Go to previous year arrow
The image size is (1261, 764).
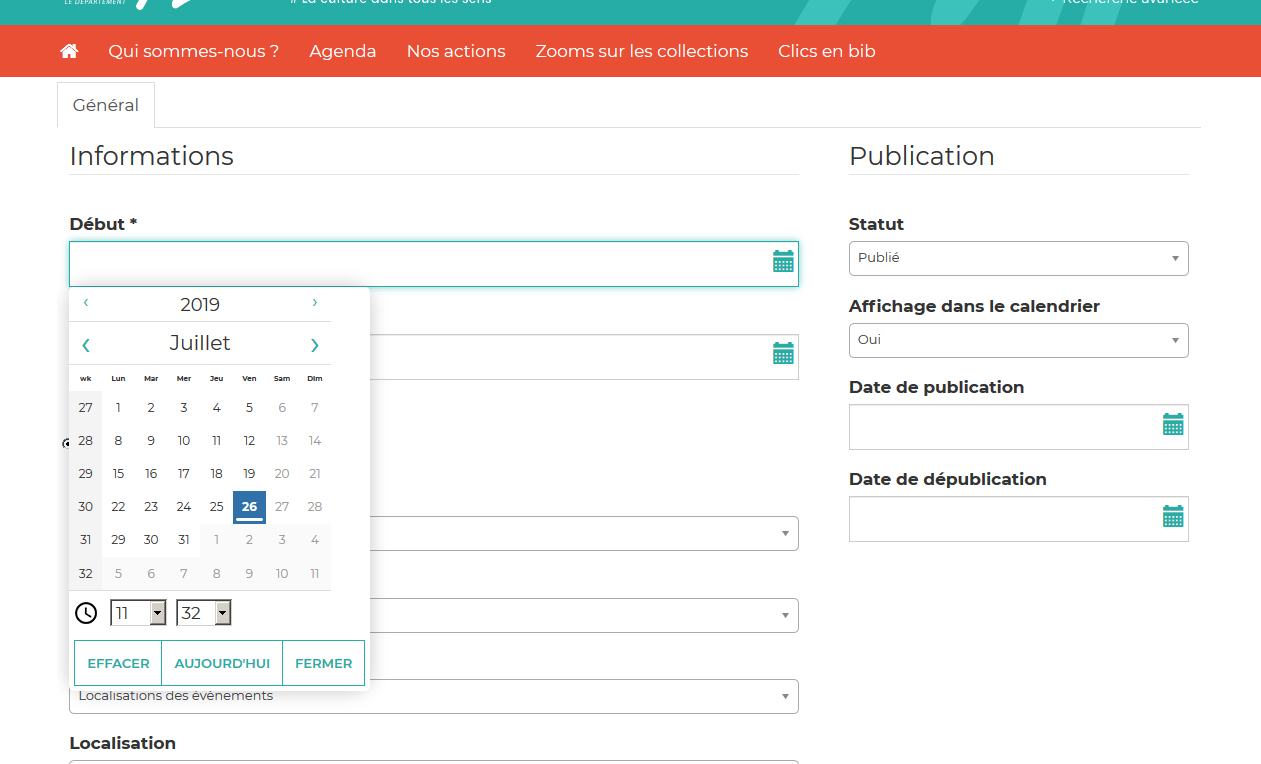[x=86, y=303]
